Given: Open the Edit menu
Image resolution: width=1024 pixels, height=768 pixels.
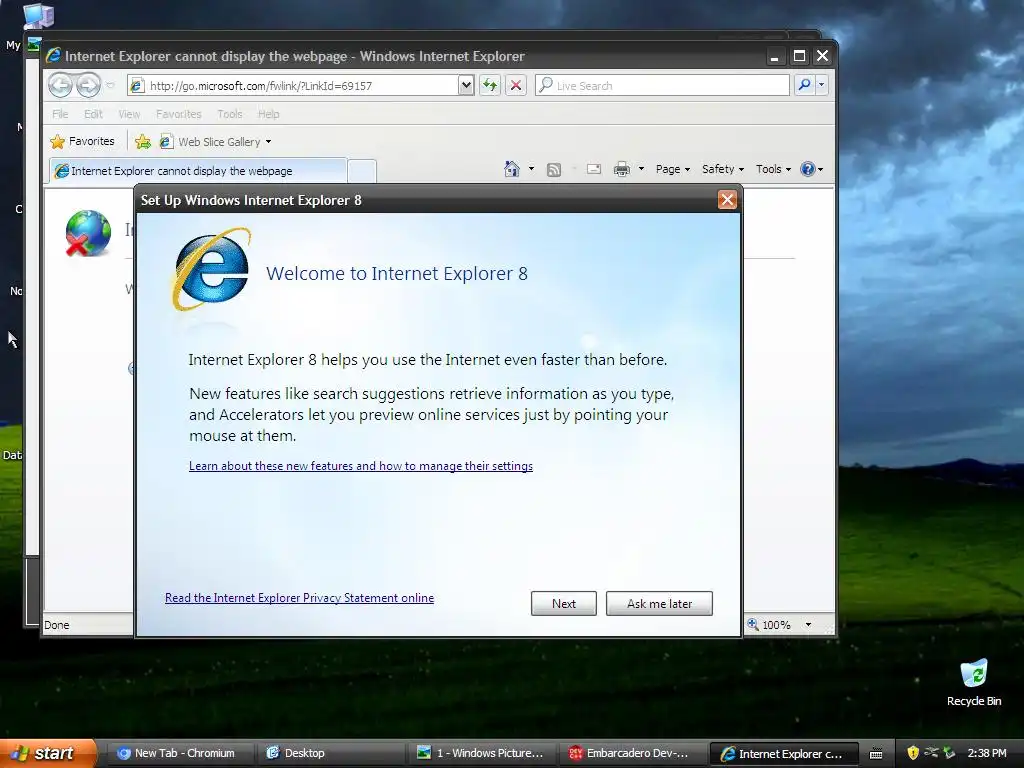Looking at the screenshot, I should (x=93, y=114).
